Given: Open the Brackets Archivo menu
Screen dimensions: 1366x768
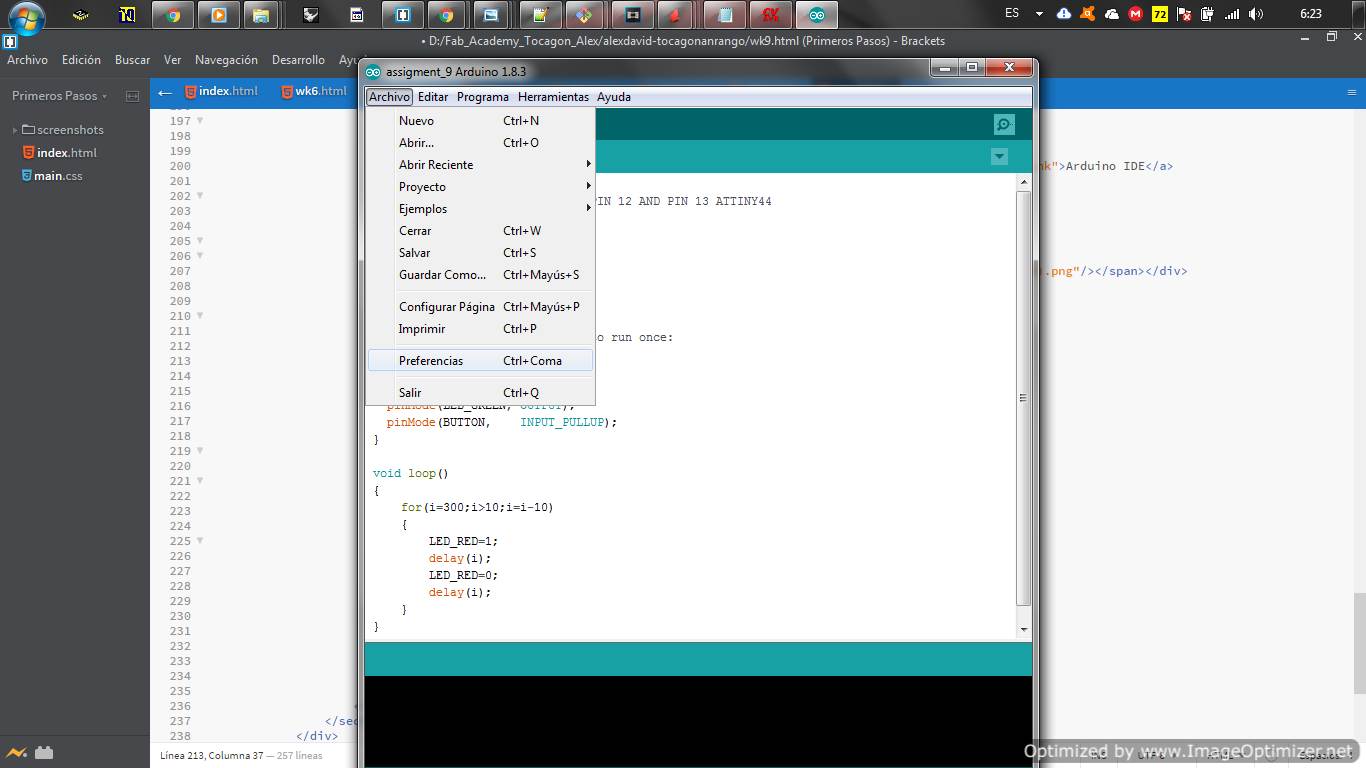Looking at the screenshot, I should (x=27, y=60).
